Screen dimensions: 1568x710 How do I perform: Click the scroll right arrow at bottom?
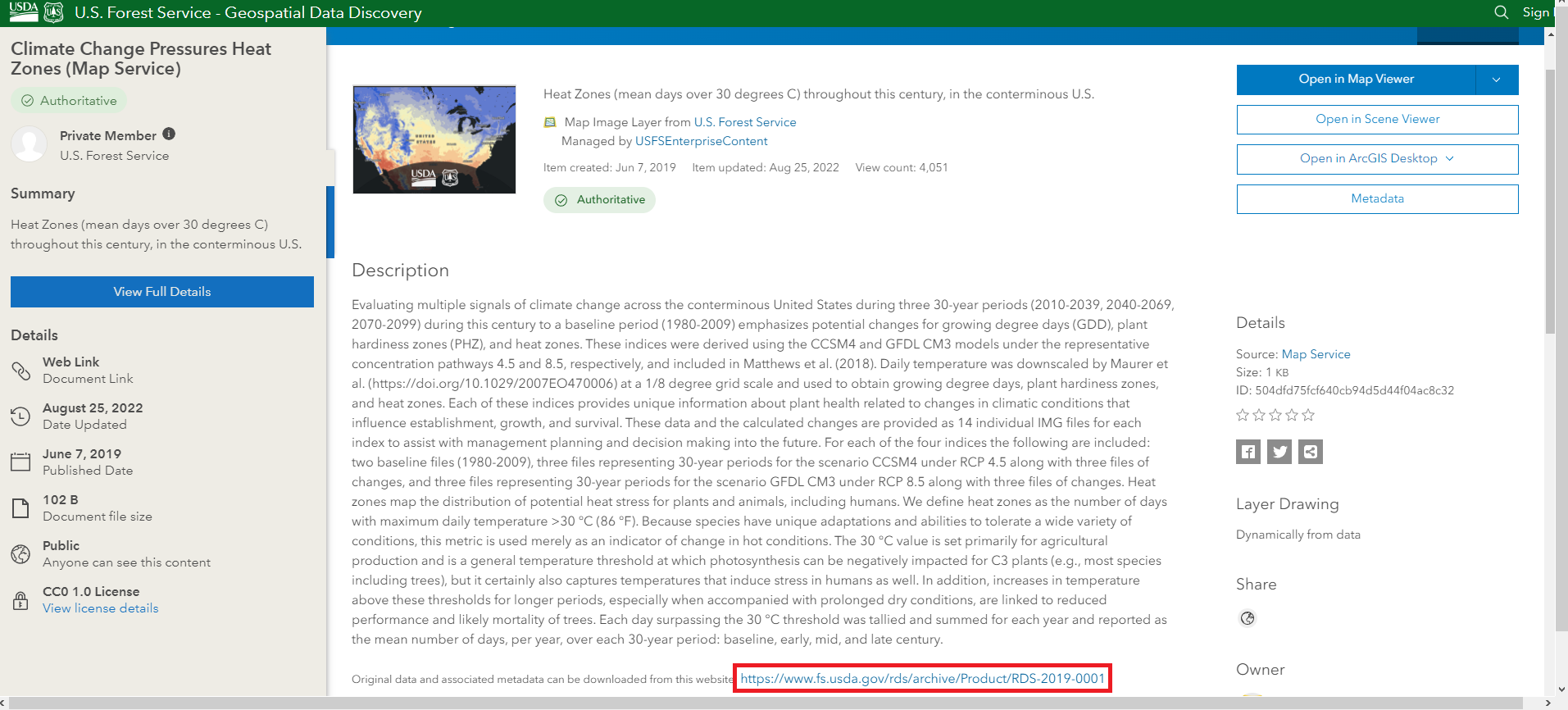tap(1548, 703)
